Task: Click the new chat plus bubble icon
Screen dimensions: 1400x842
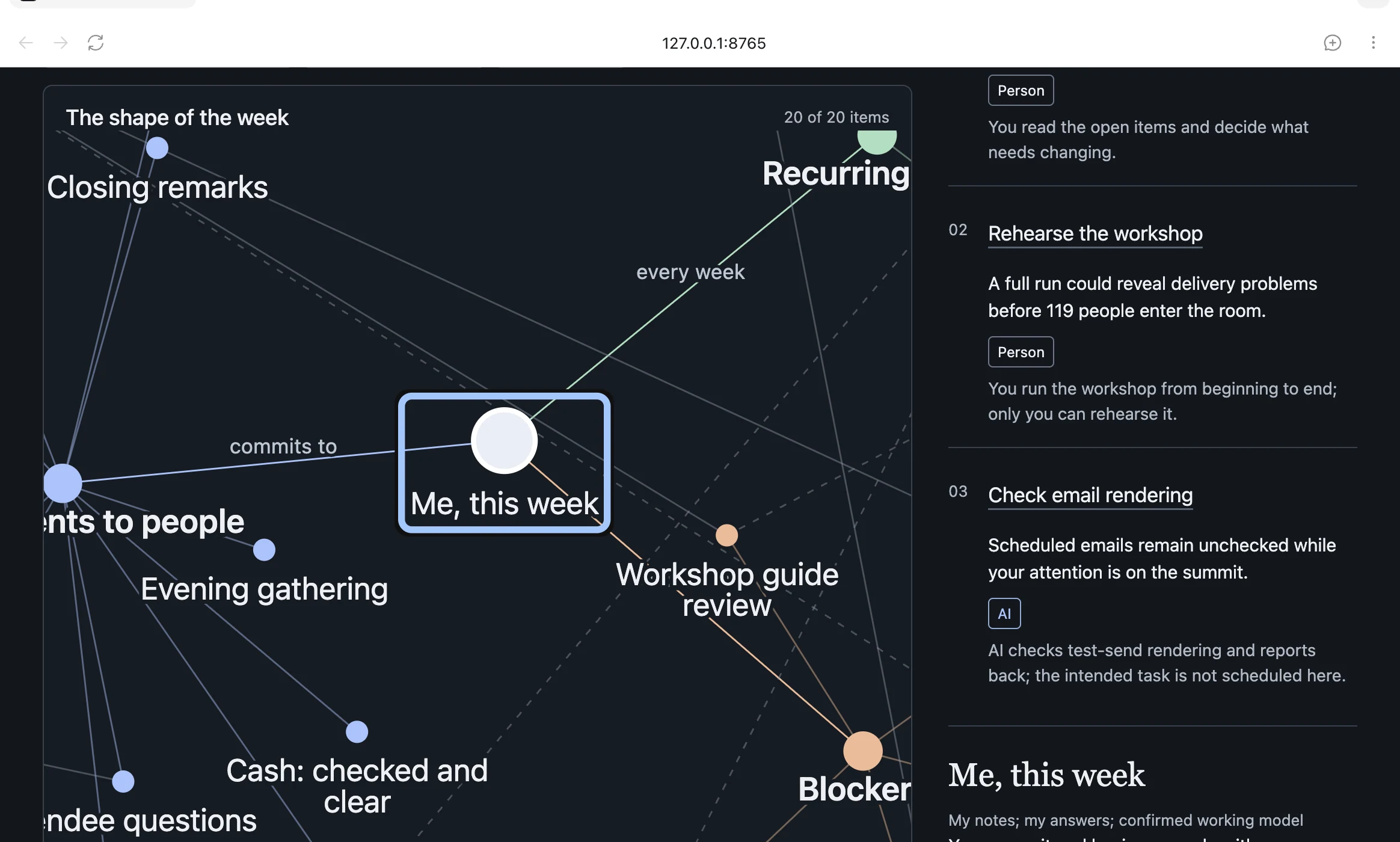Action: click(1333, 43)
